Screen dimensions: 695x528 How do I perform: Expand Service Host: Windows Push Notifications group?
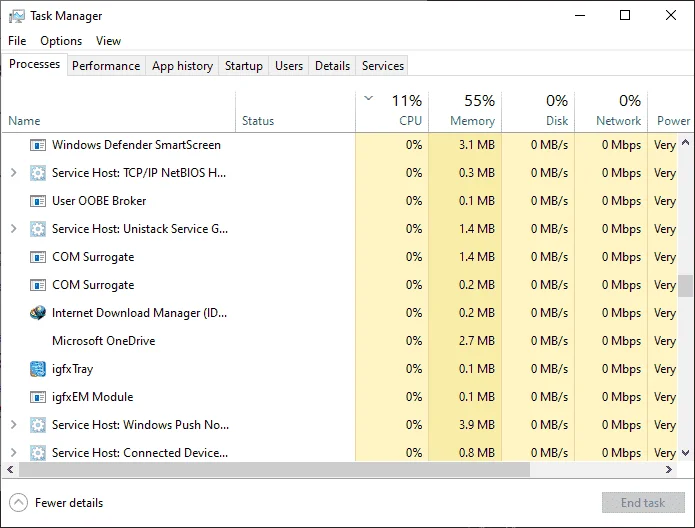[x=13, y=425]
